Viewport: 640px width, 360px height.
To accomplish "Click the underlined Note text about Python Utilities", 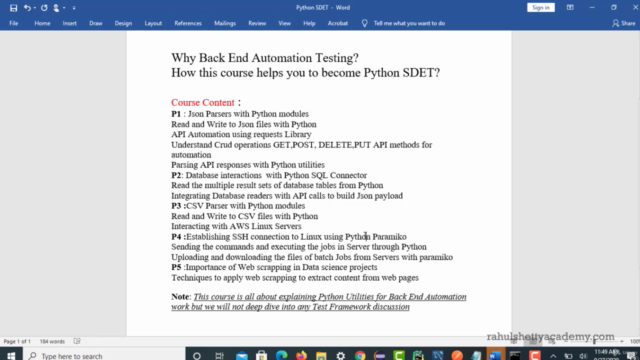I will (x=318, y=302).
